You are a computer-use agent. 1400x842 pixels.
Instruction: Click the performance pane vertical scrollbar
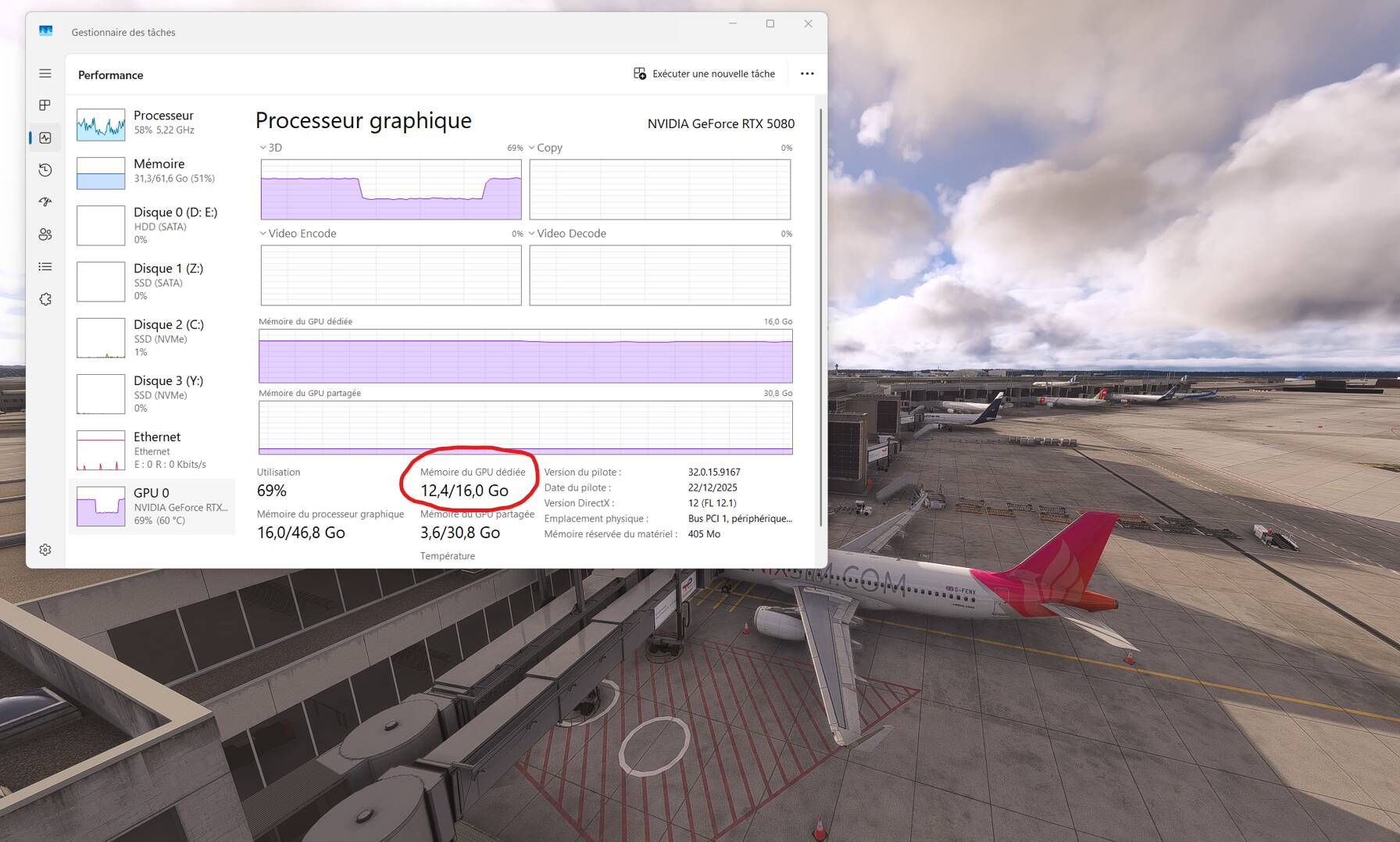coord(820,317)
